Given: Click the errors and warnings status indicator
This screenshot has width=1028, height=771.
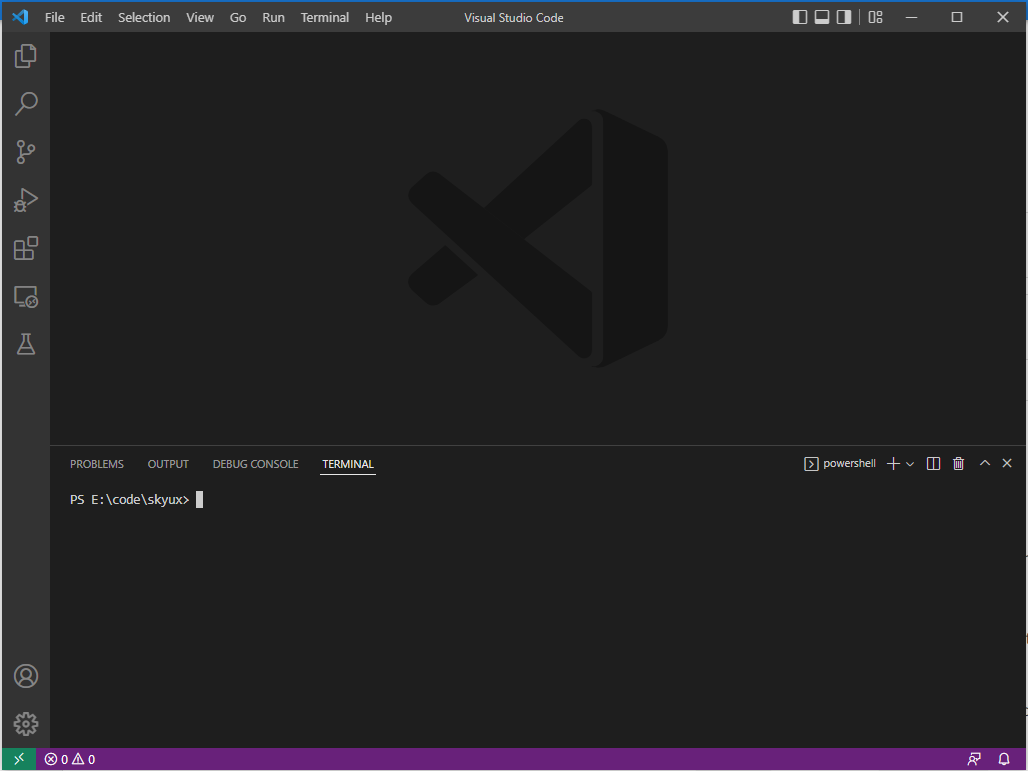Looking at the screenshot, I should point(70,760).
